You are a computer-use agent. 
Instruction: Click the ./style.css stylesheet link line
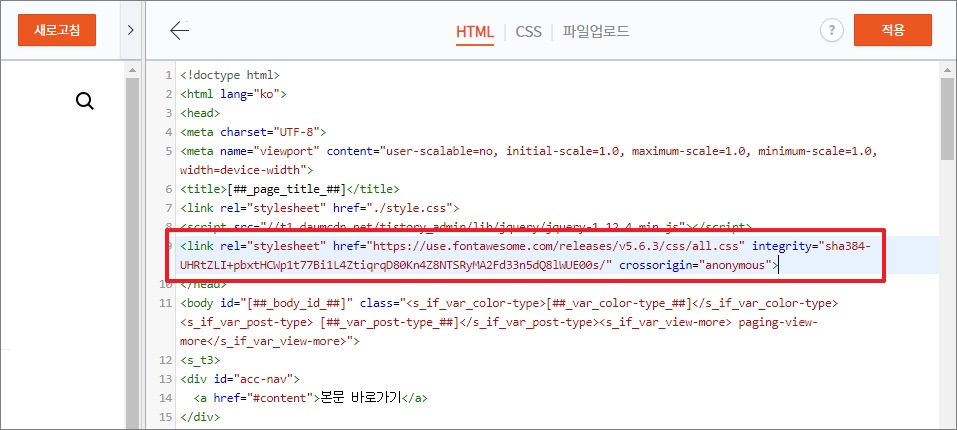click(x=320, y=208)
